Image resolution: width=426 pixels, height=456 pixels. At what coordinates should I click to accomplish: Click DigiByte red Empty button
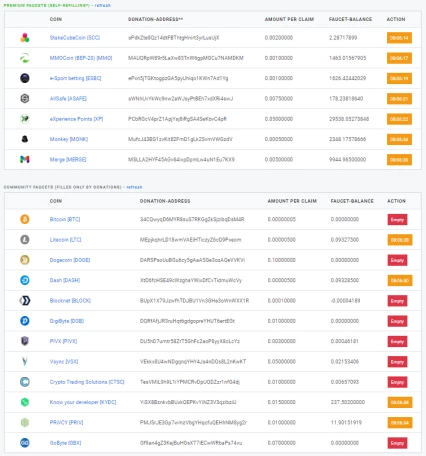[x=397, y=321]
